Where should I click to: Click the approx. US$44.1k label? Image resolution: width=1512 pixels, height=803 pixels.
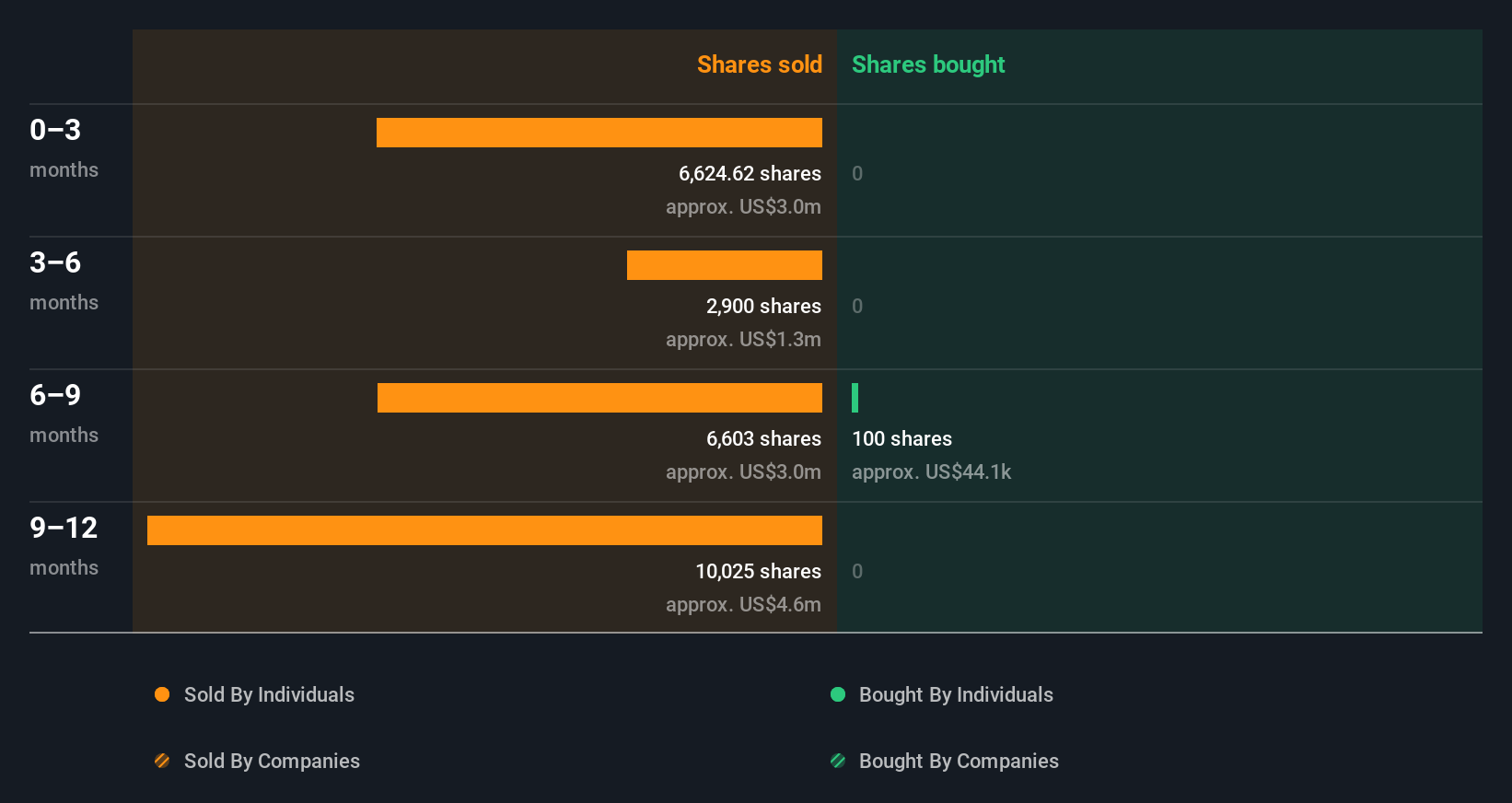(x=931, y=472)
